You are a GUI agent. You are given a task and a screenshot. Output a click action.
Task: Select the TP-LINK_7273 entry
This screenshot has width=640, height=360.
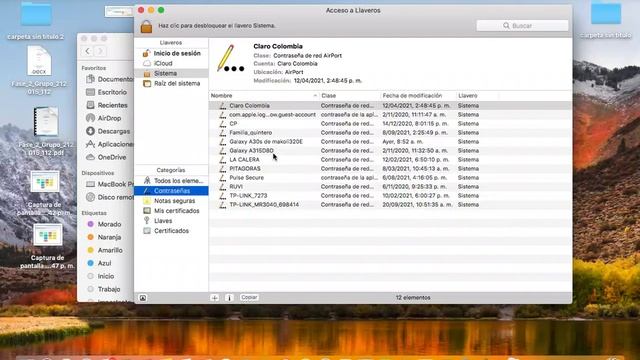tap(390, 196)
